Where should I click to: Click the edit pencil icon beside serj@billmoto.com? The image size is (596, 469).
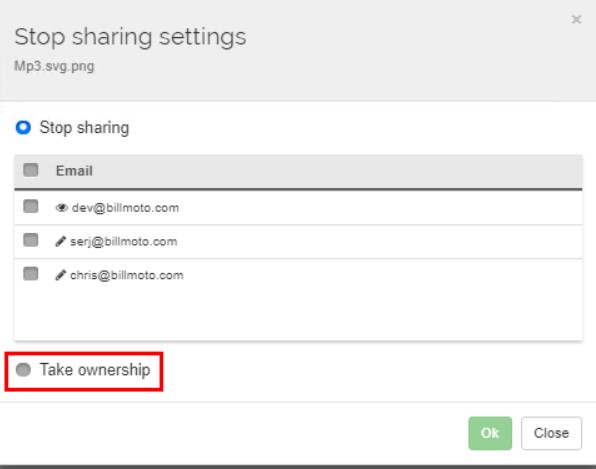click(60, 241)
